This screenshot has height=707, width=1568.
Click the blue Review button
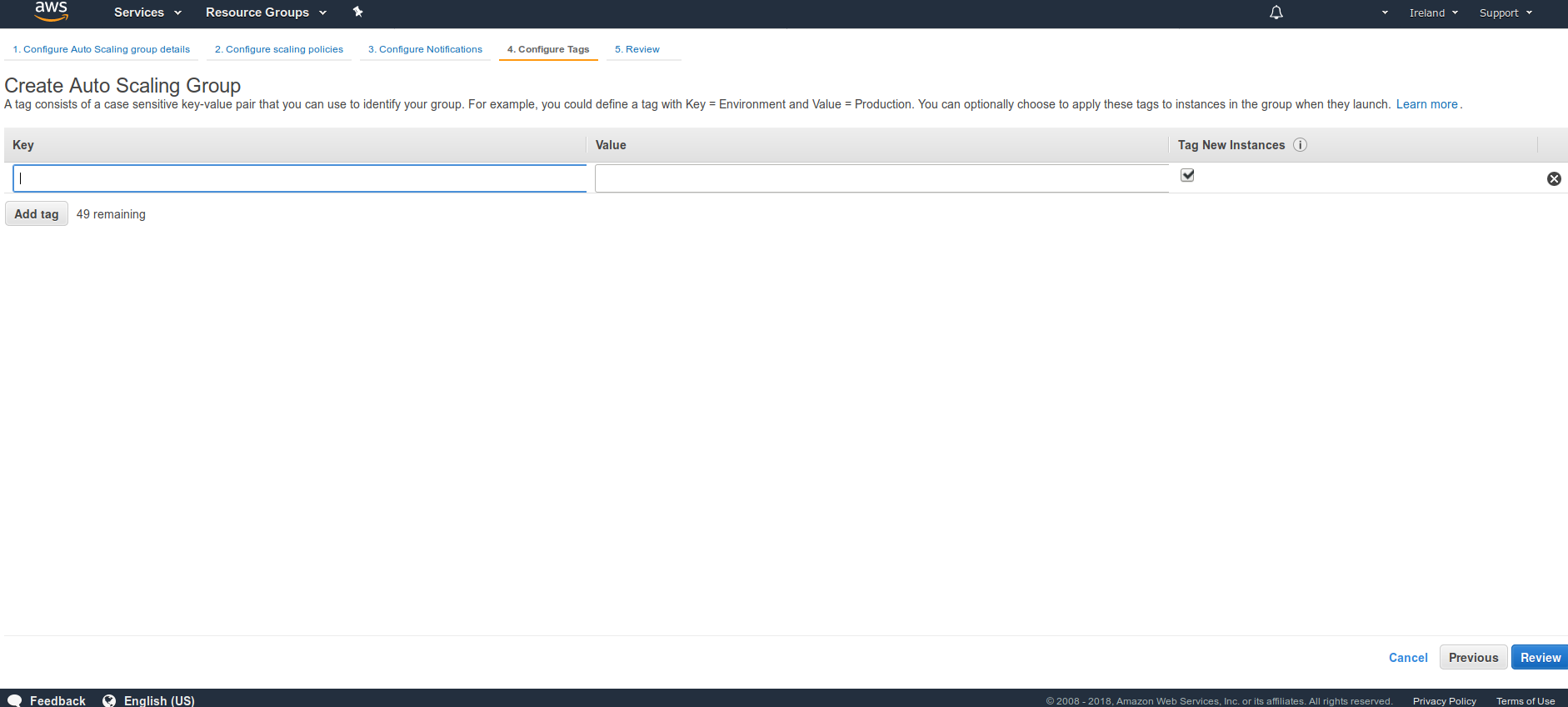point(1540,657)
